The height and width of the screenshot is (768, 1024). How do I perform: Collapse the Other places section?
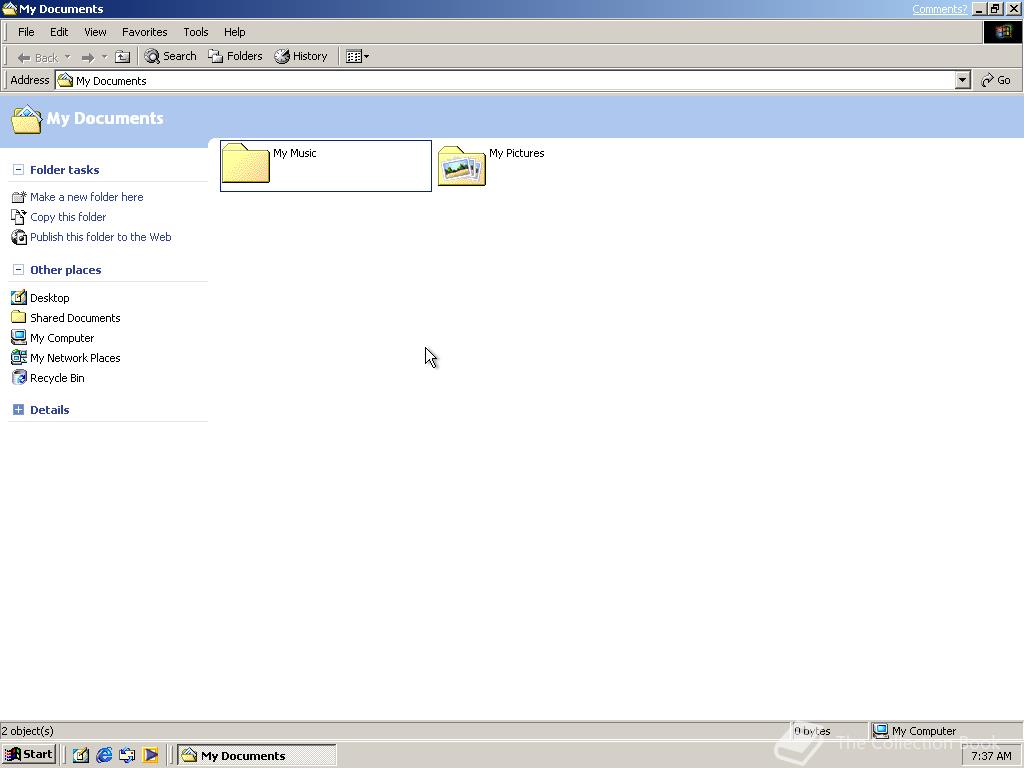tap(18, 270)
